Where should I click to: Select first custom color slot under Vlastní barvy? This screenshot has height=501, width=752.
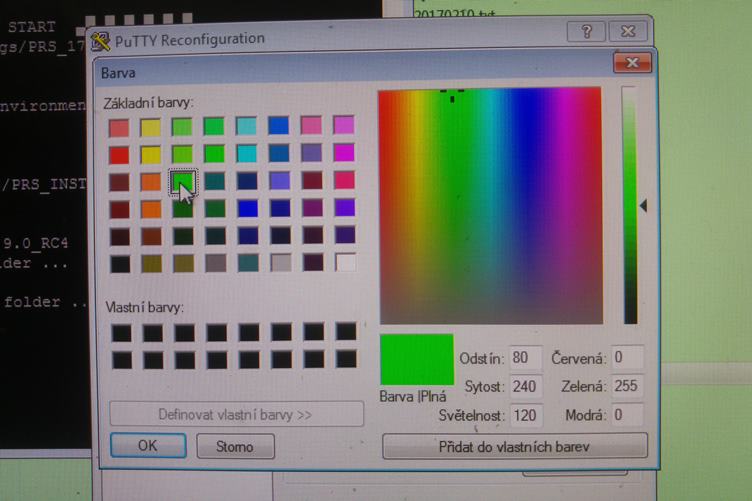pos(121,333)
